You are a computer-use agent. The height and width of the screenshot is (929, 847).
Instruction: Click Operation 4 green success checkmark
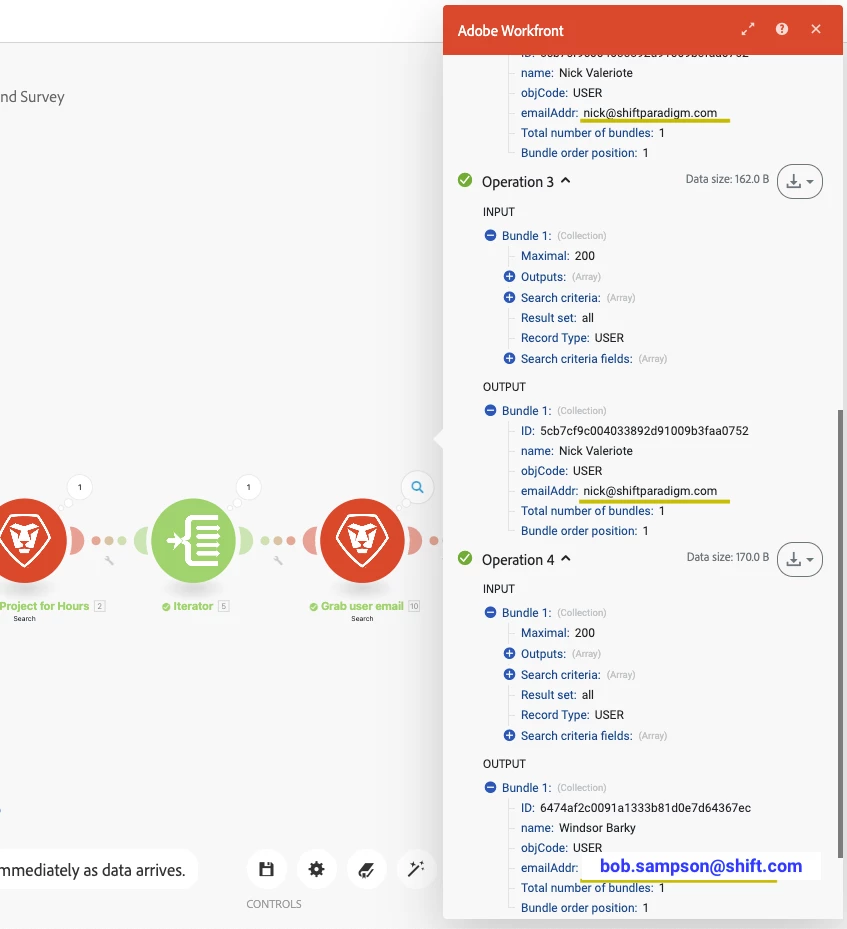pos(465,558)
